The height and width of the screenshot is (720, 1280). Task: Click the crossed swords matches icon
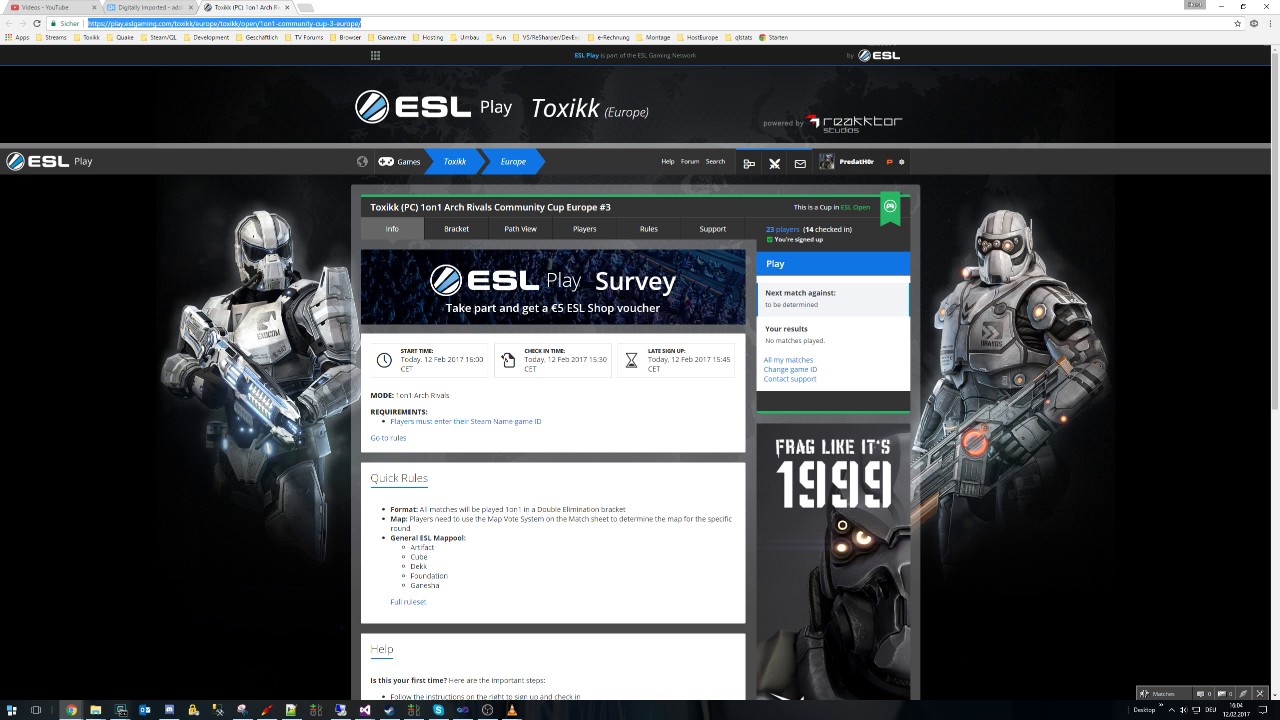click(x=774, y=163)
